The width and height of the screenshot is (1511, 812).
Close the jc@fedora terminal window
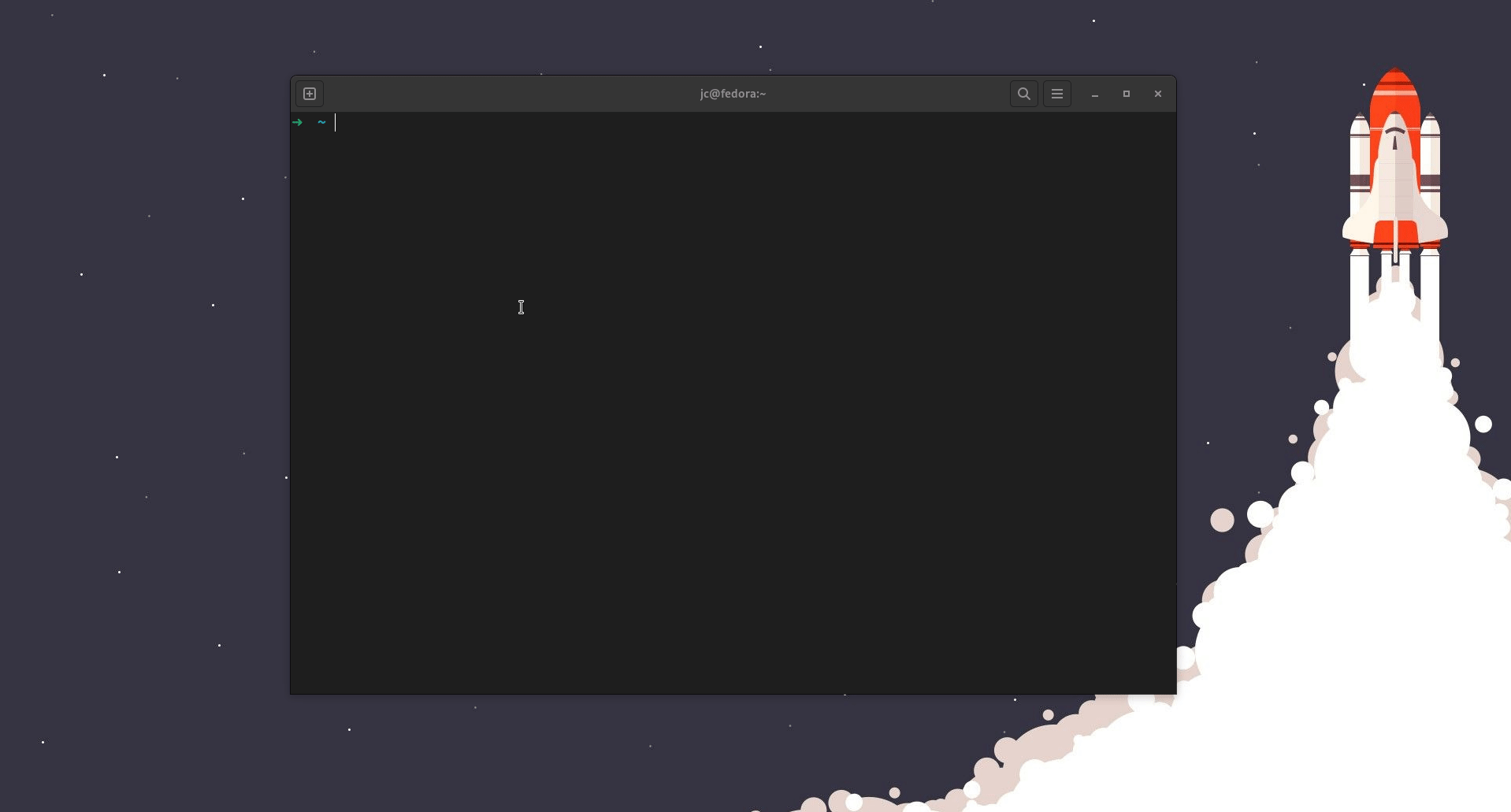(x=1158, y=94)
